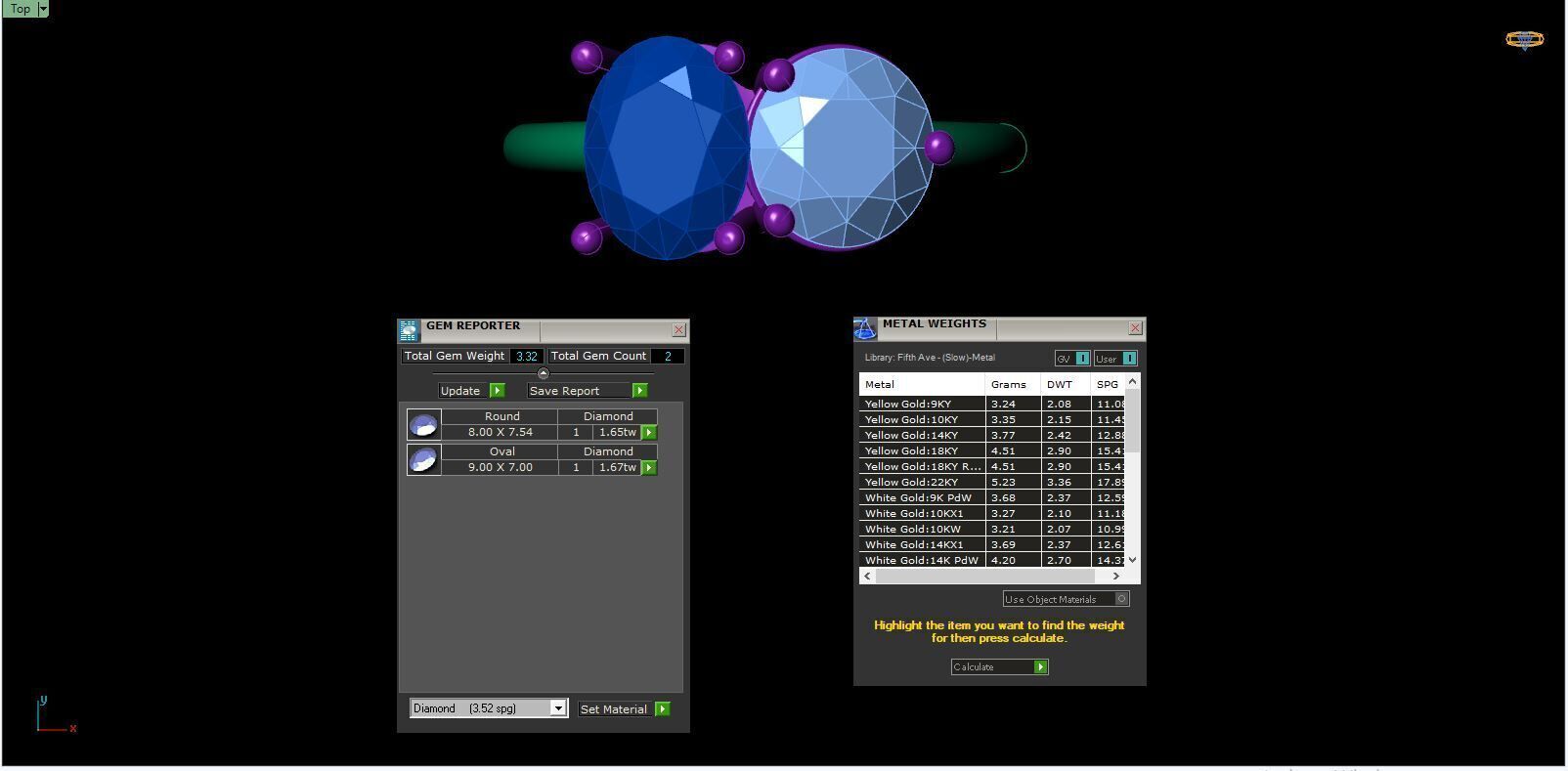Viewport: 1568px width, 771px height.
Task: Select the White Gold:10KW row
Action: (x=992, y=529)
